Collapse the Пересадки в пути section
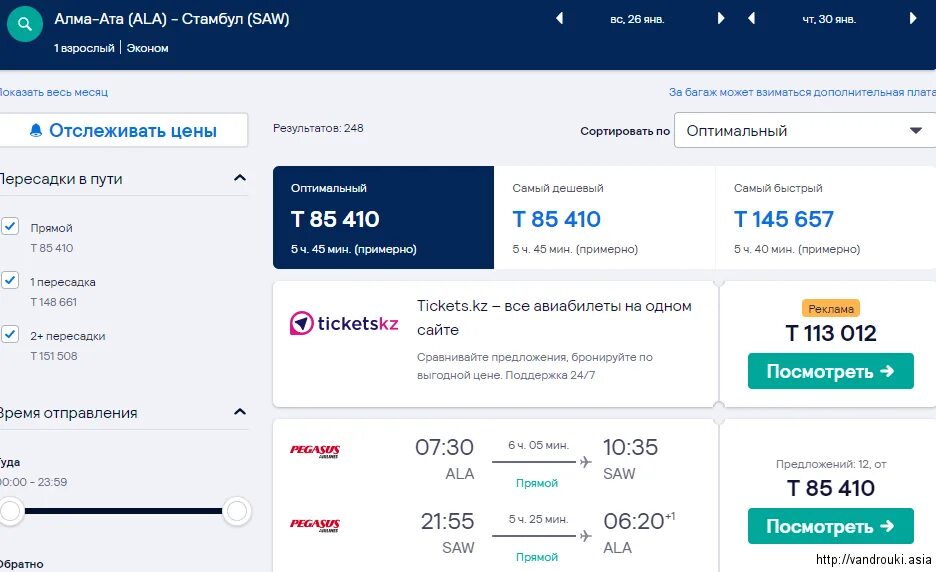Viewport: 936px width, 572px height. [x=240, y=178]
